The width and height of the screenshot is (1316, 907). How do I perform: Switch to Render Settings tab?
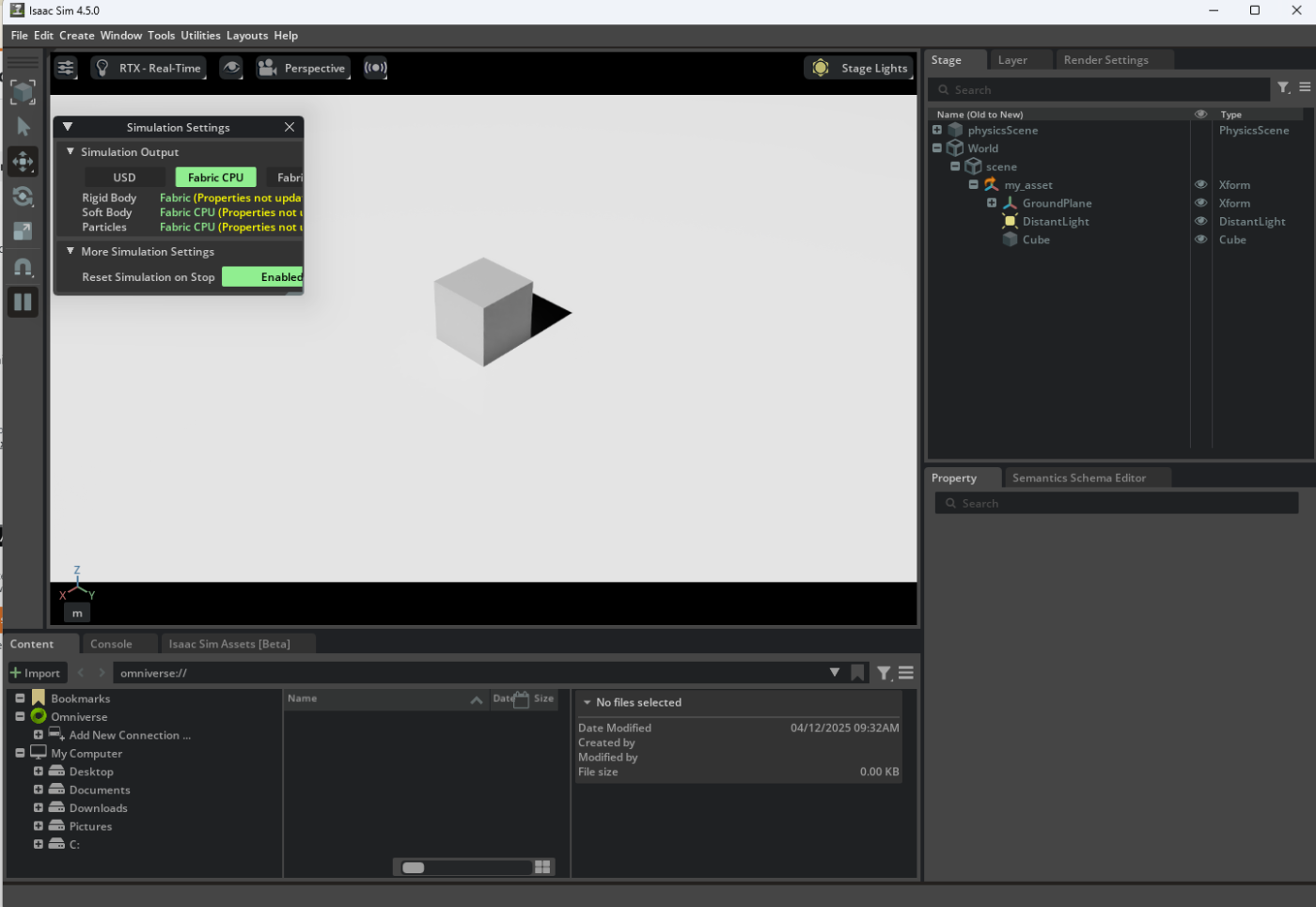(x=1105, y=60)
